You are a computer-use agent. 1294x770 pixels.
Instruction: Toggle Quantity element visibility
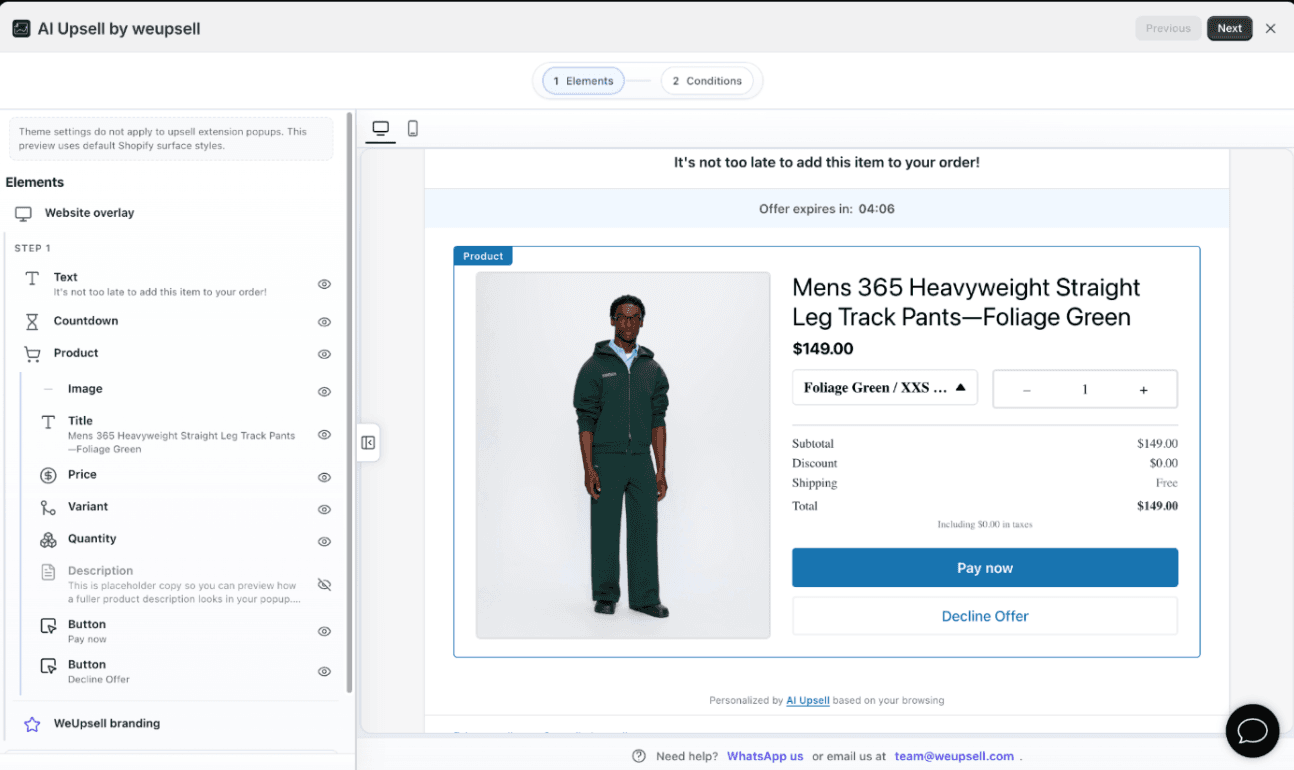(324, 541)
